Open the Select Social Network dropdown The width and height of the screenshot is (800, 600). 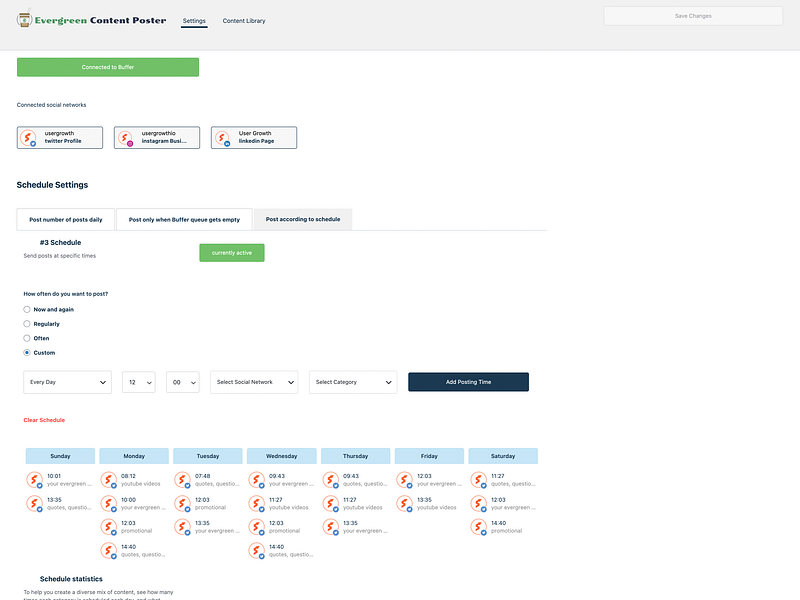(254, 382)
